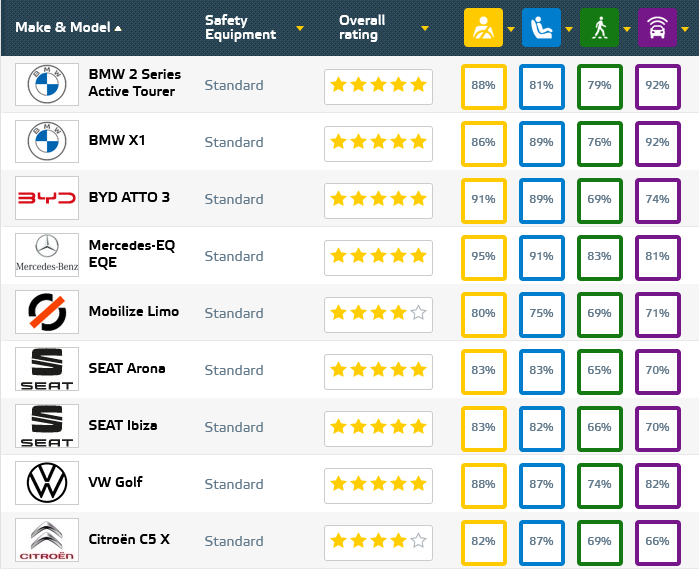Image resolution: width=699 pixels, height=569 pixels.
Task: Click SEAT Ibiza 82% blue score
Action: pos(542,429)
